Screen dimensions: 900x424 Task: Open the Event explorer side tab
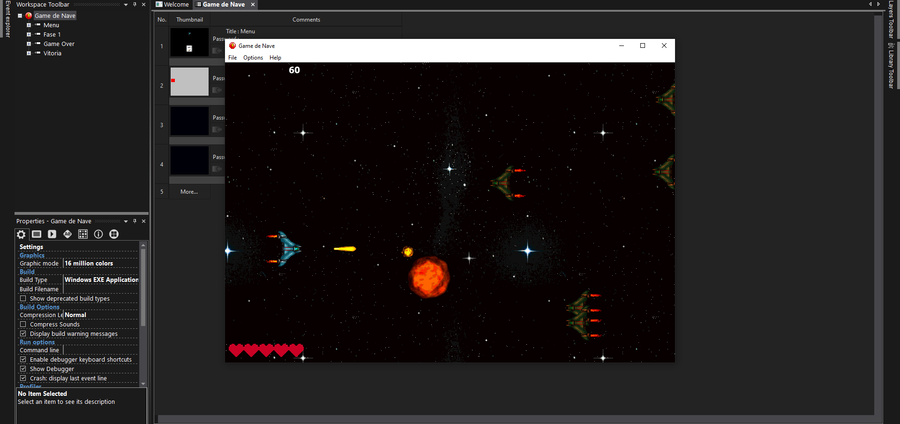[x=7, y=18]
